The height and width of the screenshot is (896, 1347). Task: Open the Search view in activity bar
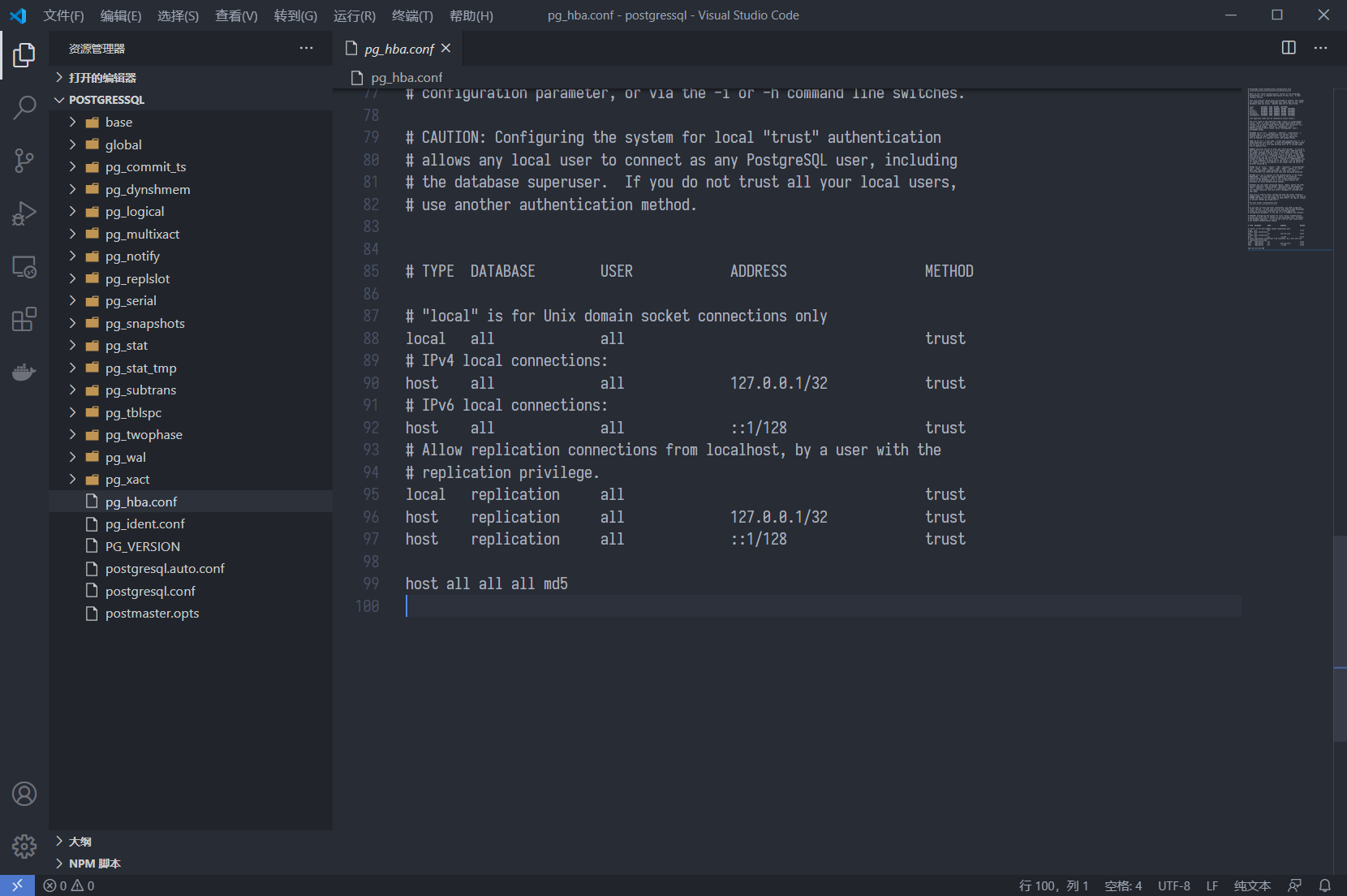[x=24, y=107]
